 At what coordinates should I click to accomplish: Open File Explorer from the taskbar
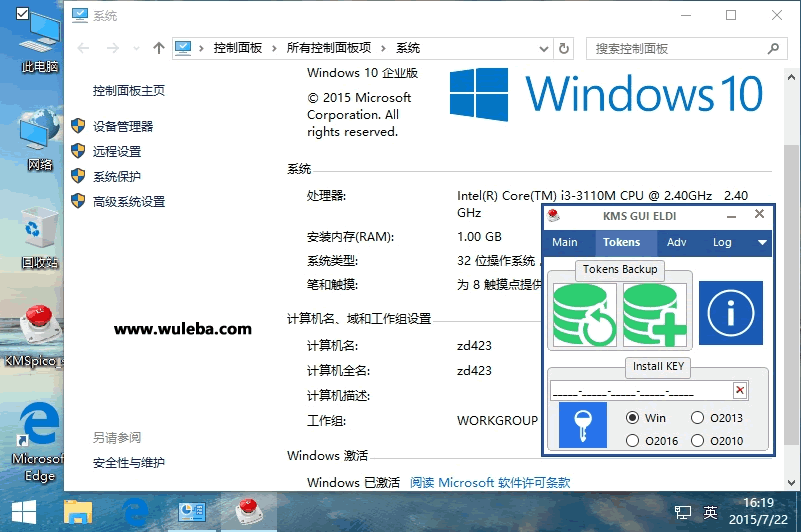pos(78,512)
